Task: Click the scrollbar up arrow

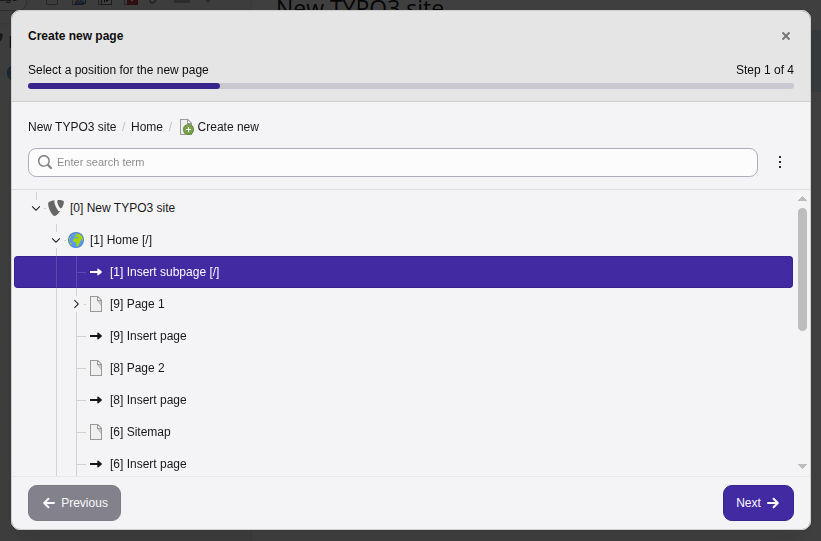Action: pyautogui.click(x=802, y=198)
